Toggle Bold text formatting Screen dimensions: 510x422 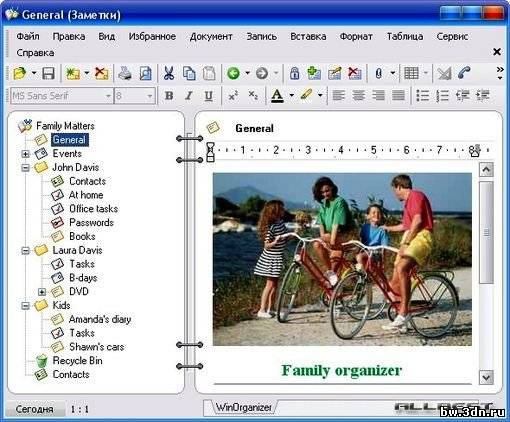[169, 96]
